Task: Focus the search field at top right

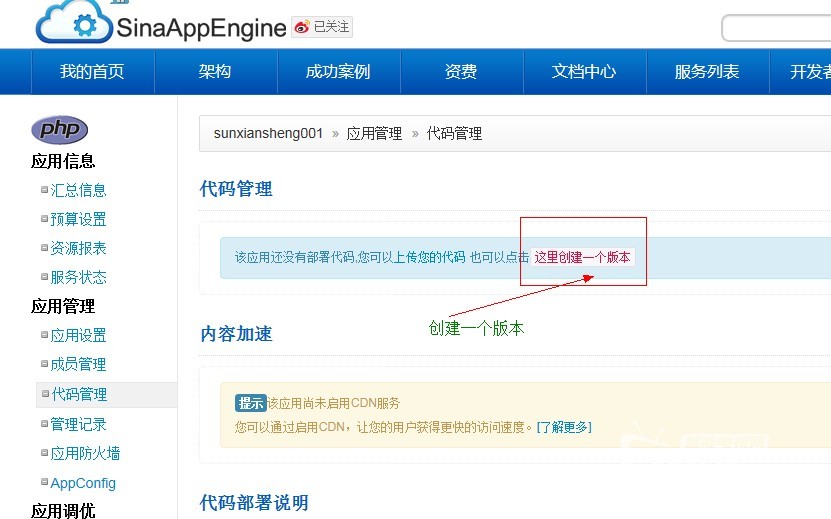Action: (x=776, y=28)
